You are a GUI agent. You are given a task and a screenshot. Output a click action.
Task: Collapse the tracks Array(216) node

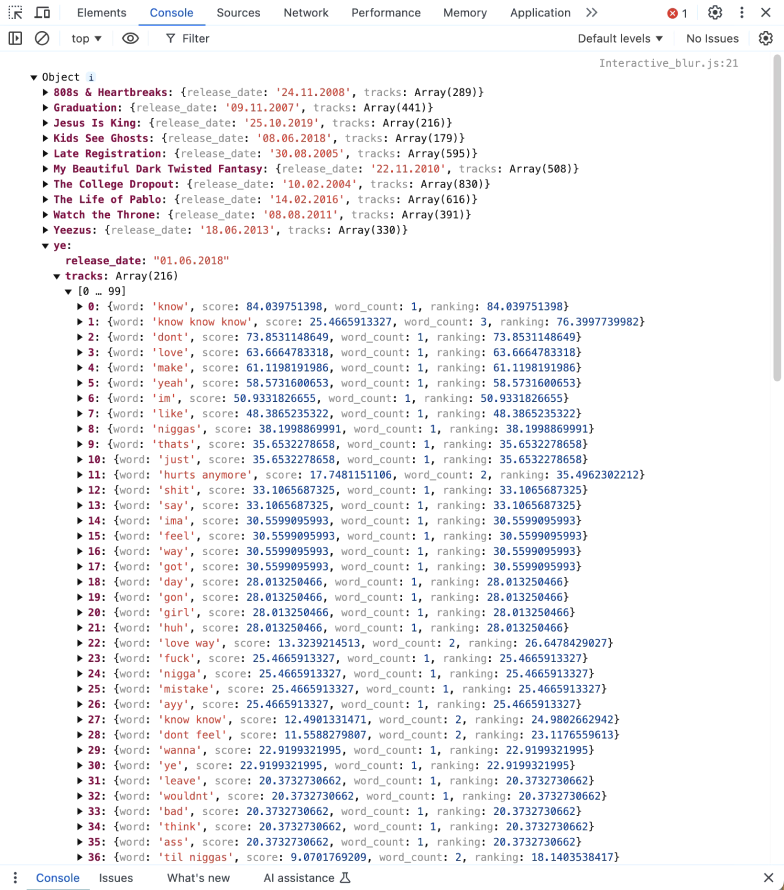(57, 276)
